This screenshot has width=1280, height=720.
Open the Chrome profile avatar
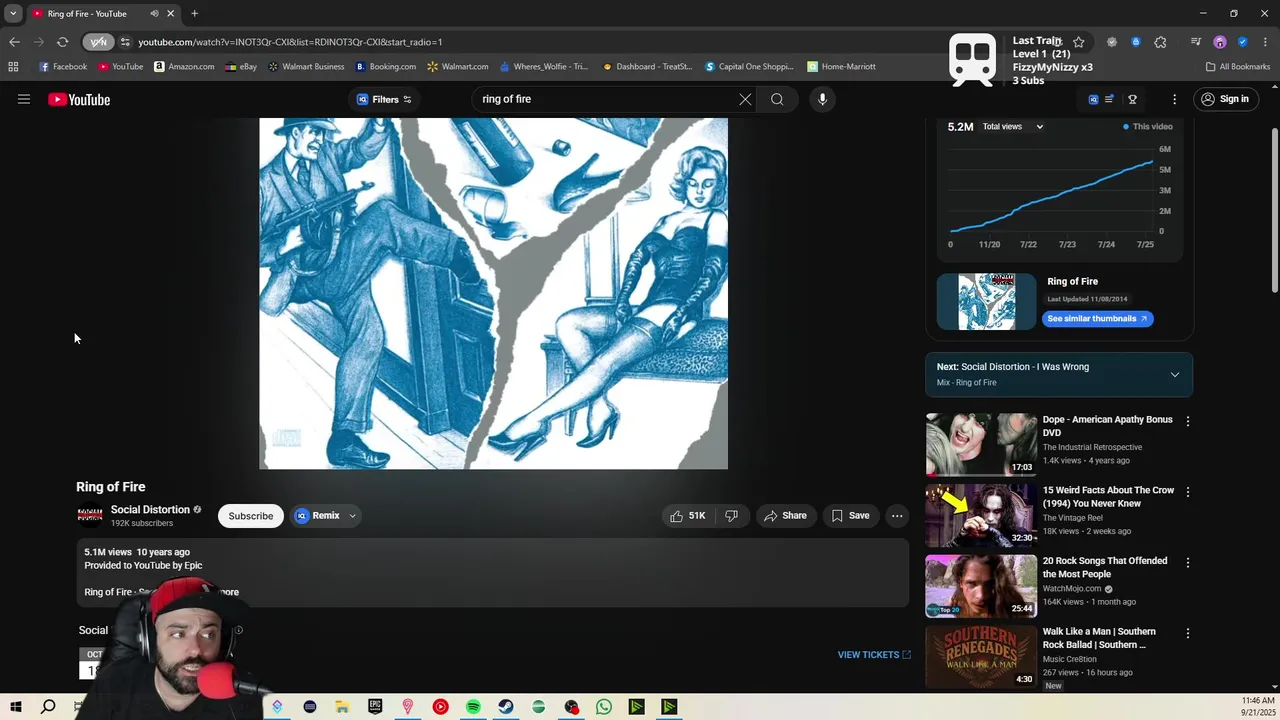pyautogui.click(x=1219, y=42)
